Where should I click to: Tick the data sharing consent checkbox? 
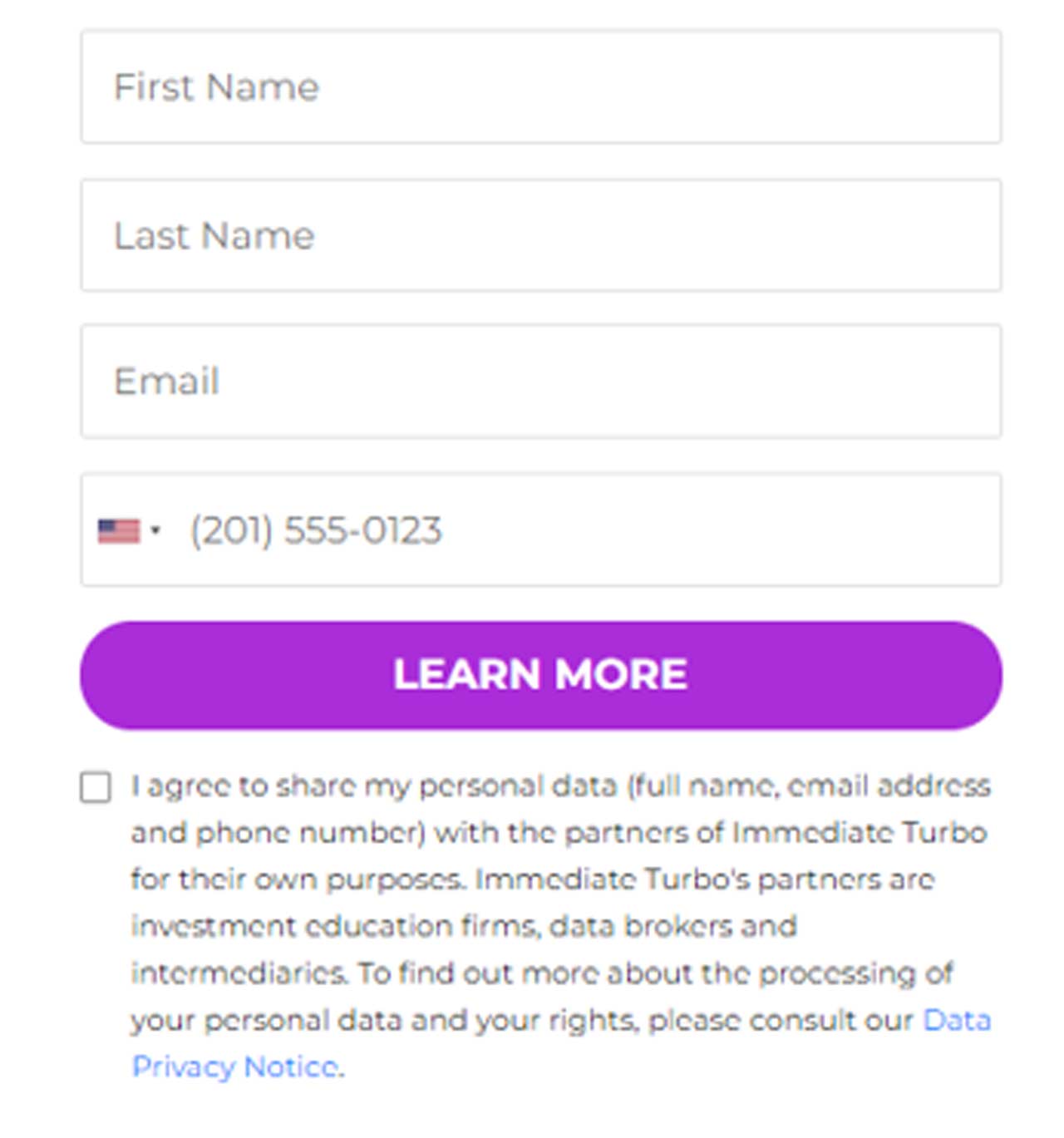point(96,787)
